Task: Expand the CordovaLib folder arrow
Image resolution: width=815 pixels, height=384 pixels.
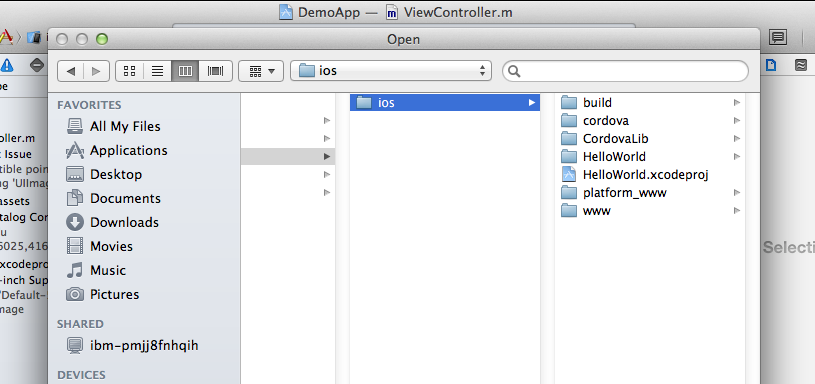Action: point(736,139)
